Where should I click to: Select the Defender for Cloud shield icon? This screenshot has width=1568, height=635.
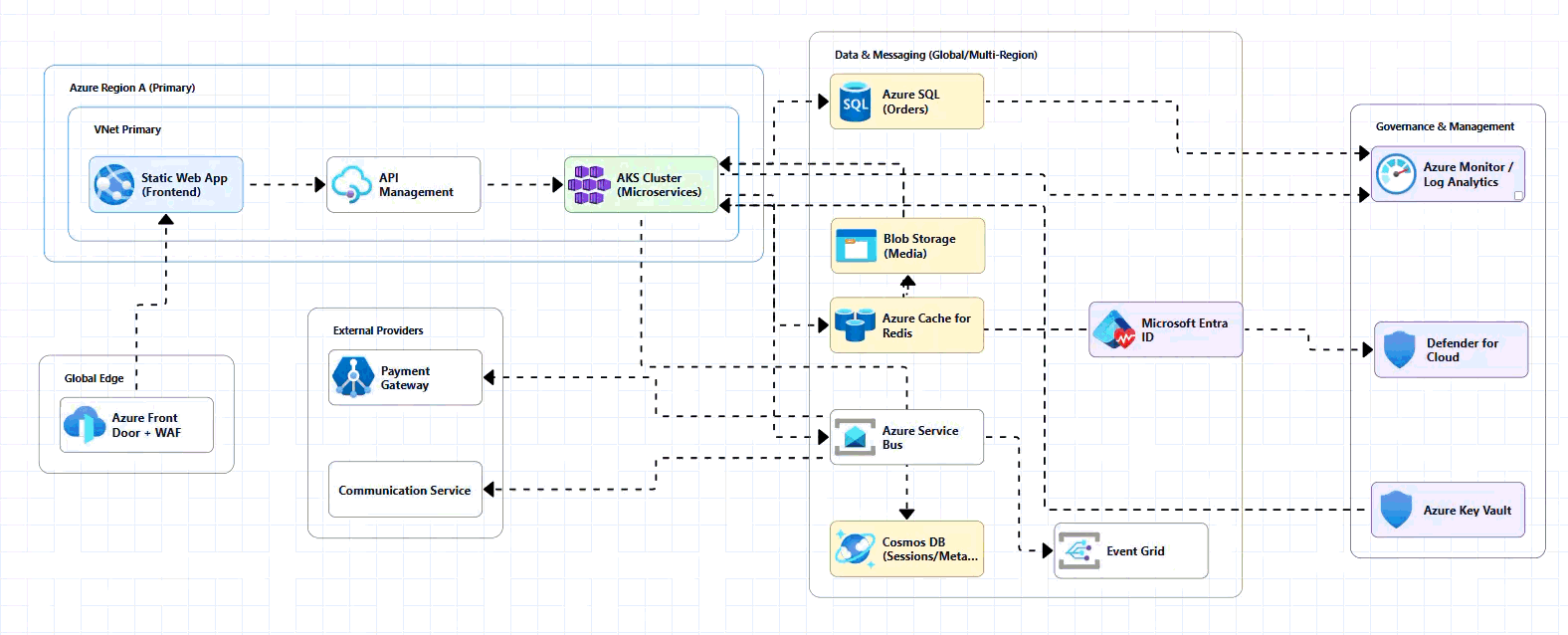[x=1400, y=349]
